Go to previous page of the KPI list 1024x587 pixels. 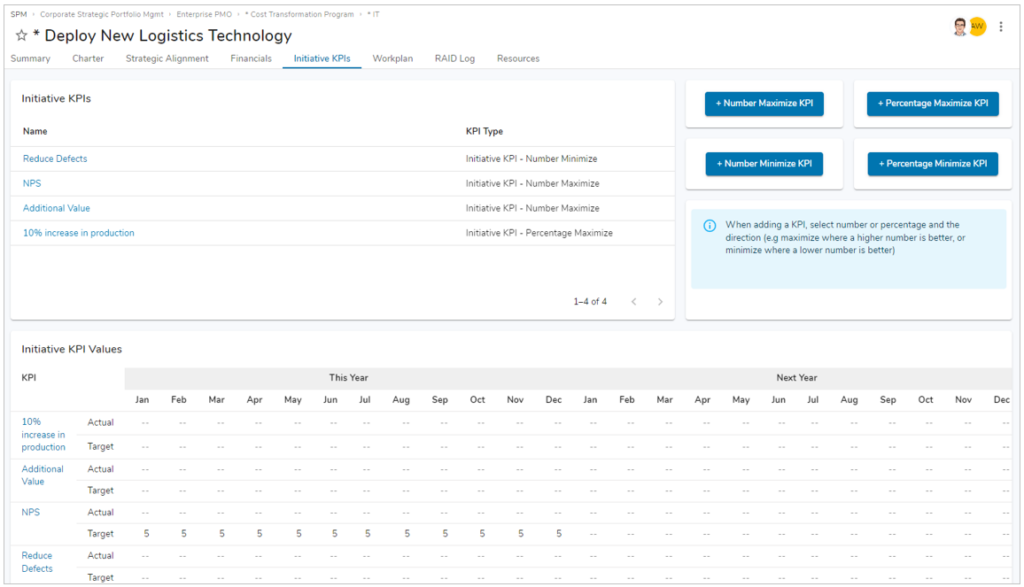[x=633, y=301]
